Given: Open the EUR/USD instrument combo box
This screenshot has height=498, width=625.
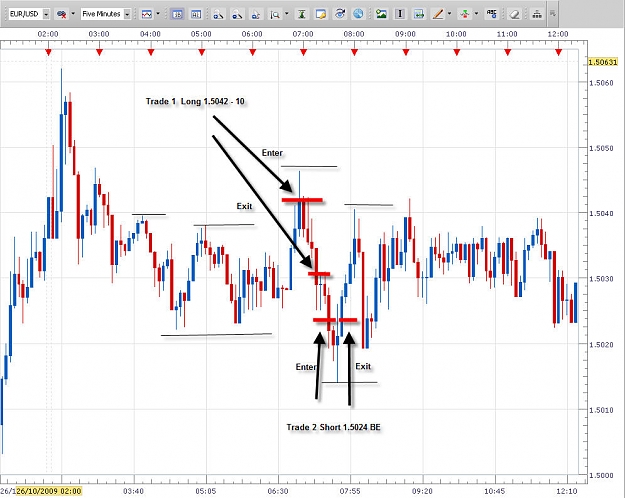Looking at the screenshot, I should click(x=29, y=14).
